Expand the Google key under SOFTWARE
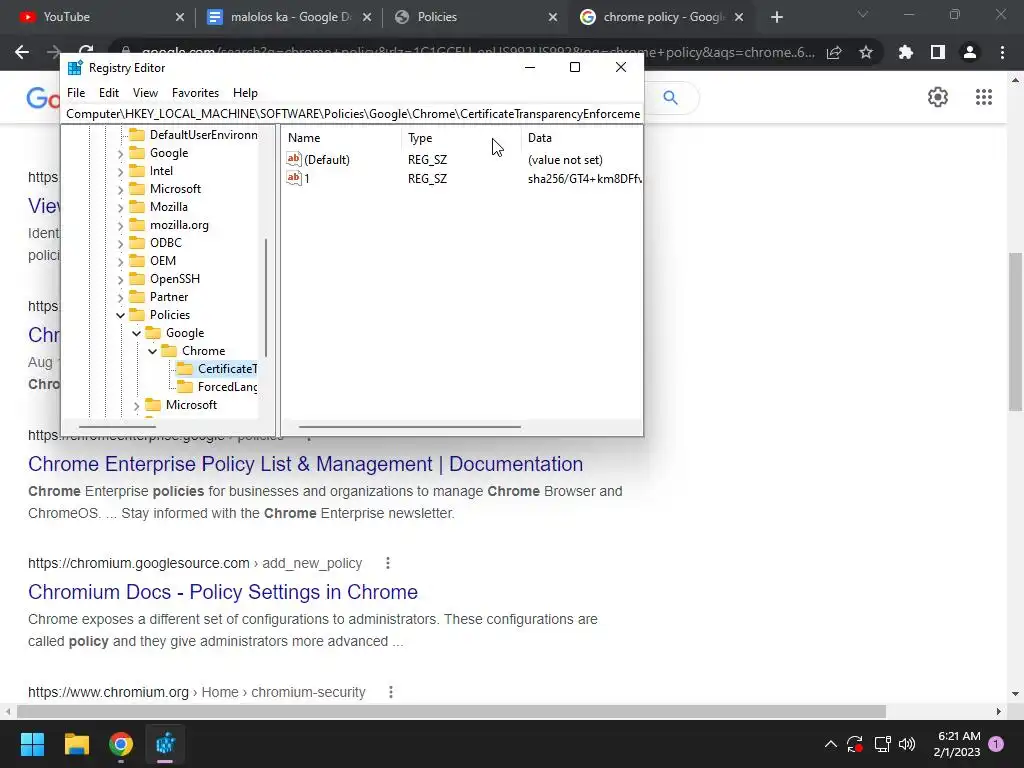This screenshot has width=1024, height=768. tap(120, 153)
